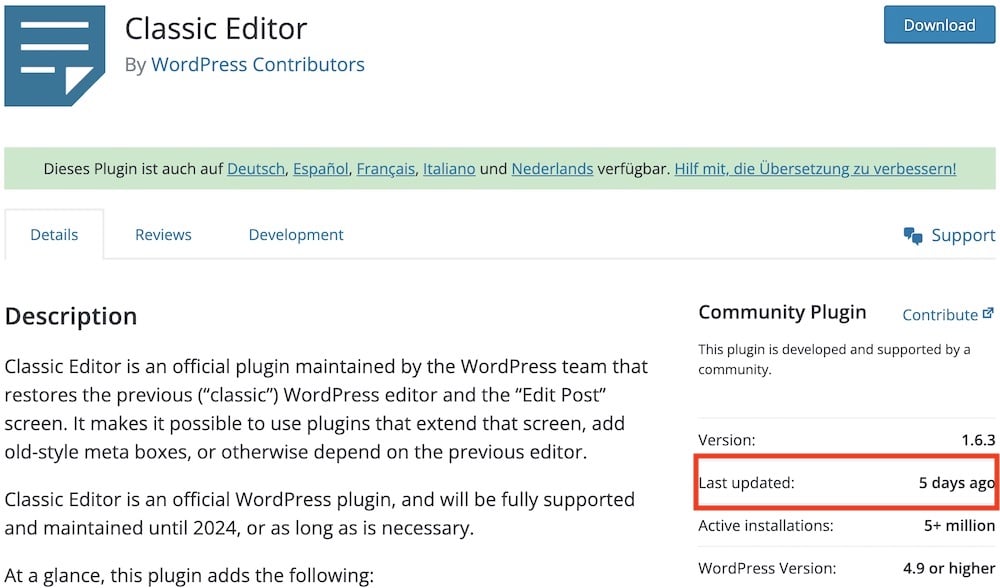
Task: Switch to the Details tab
Action: click(x=54, y=235)
